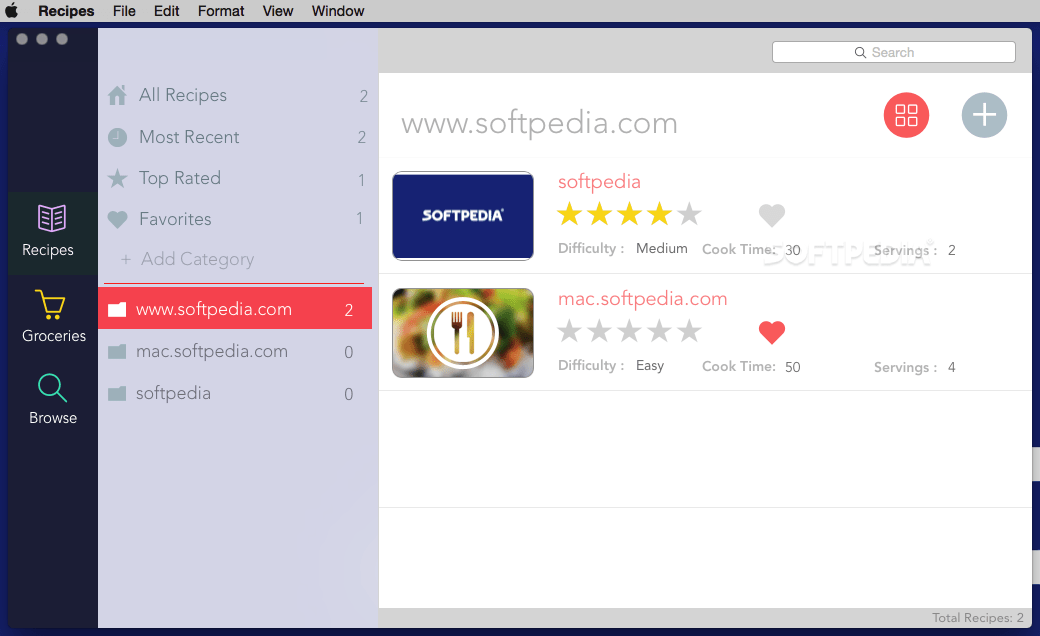Click the Medium difficulty value

[x=661, y=248]
